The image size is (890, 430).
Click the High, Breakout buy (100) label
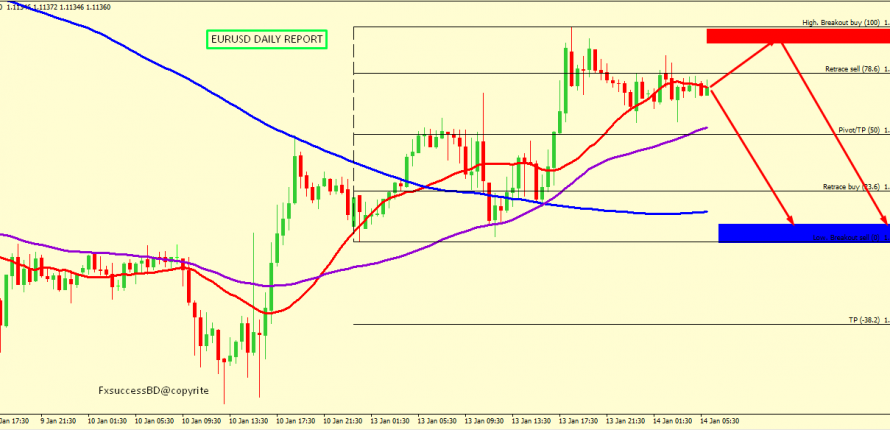(x=840, y=22)
